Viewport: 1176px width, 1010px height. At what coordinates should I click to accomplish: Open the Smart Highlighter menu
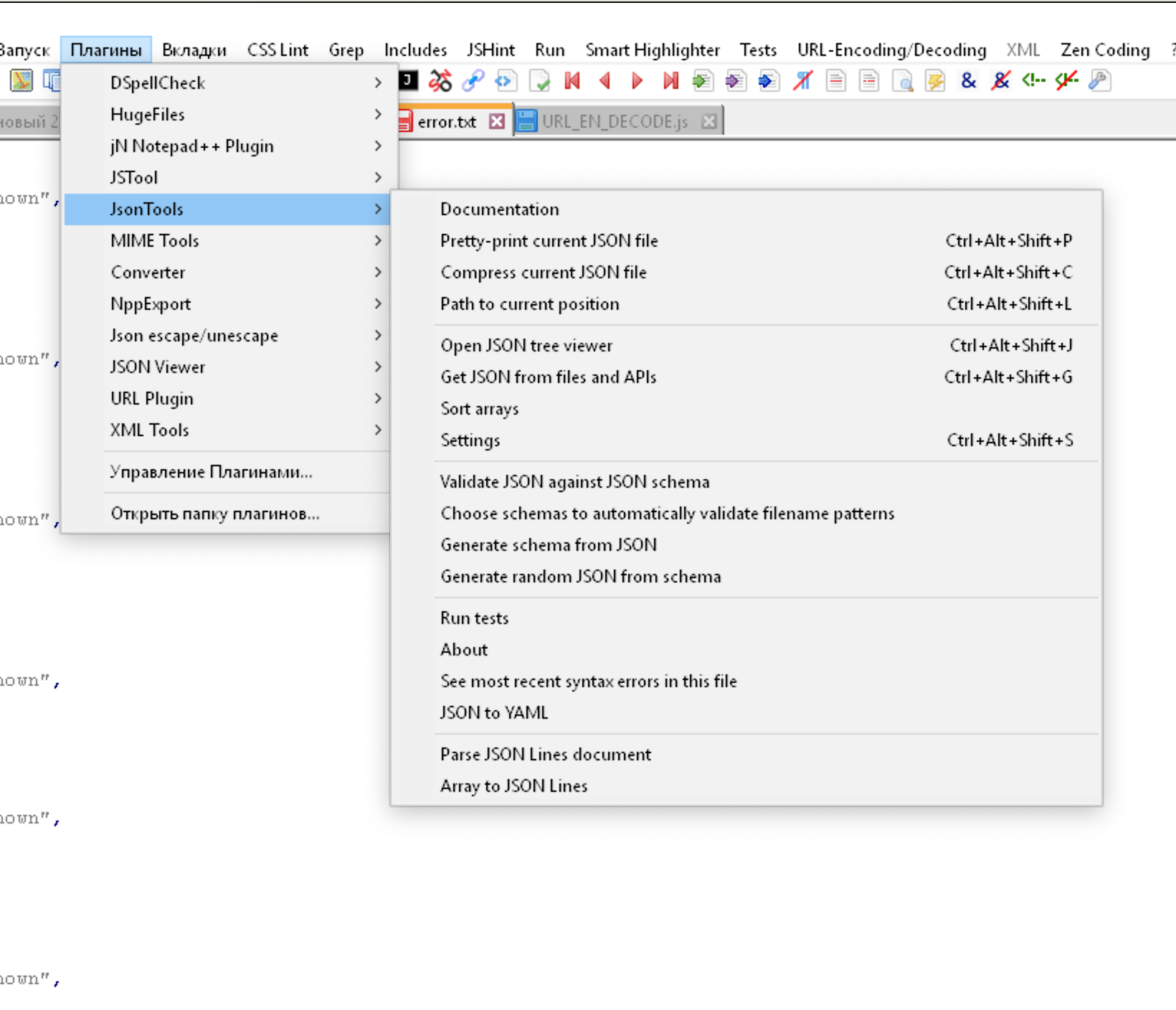[x=653, y=50]
